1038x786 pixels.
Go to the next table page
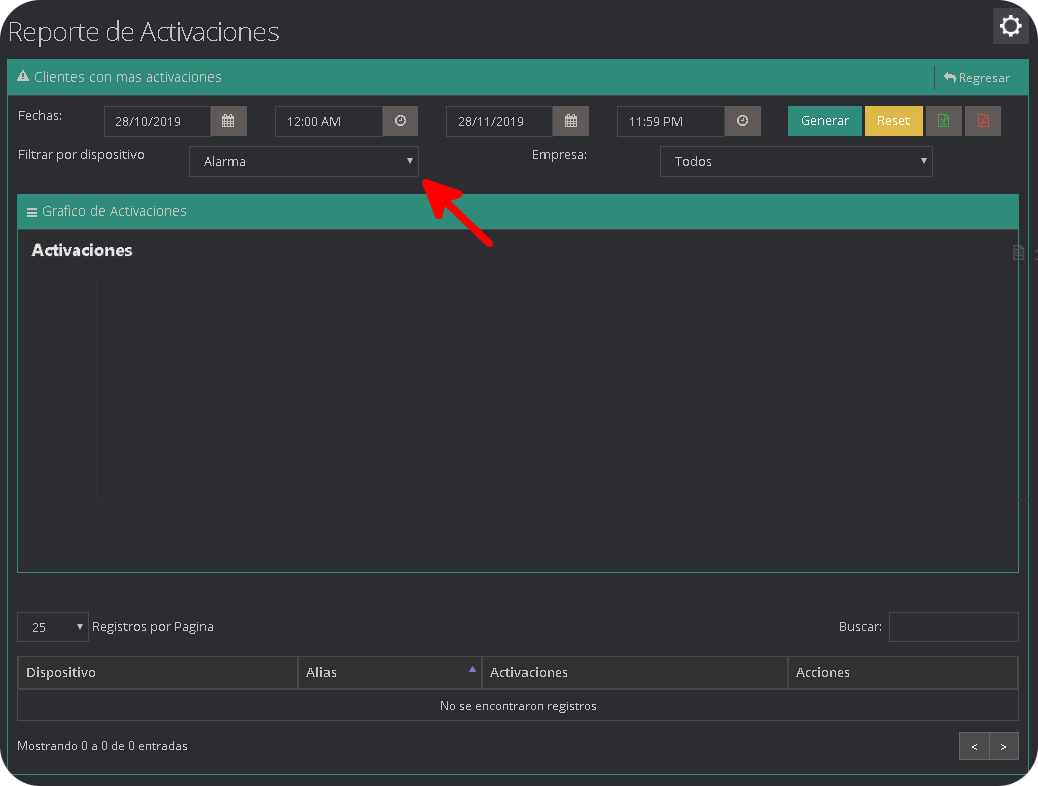click(1004, 746)
